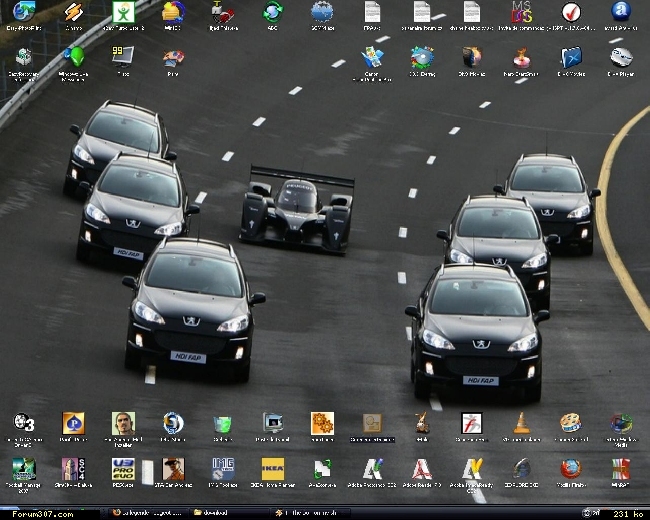Open DivX Movies blue folder

(571, 57)
